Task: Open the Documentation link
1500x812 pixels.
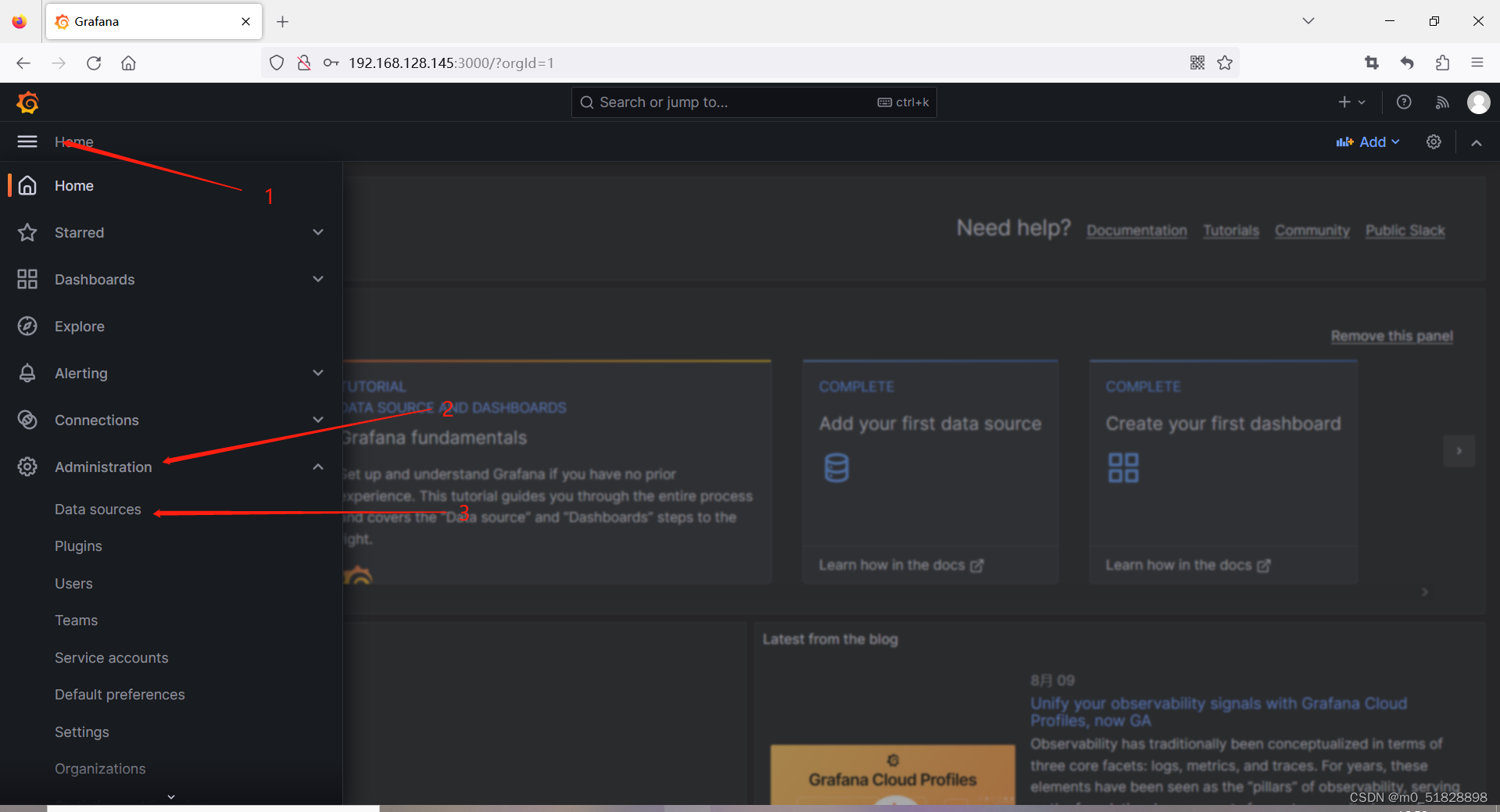Action: [x=1137, y=231]
